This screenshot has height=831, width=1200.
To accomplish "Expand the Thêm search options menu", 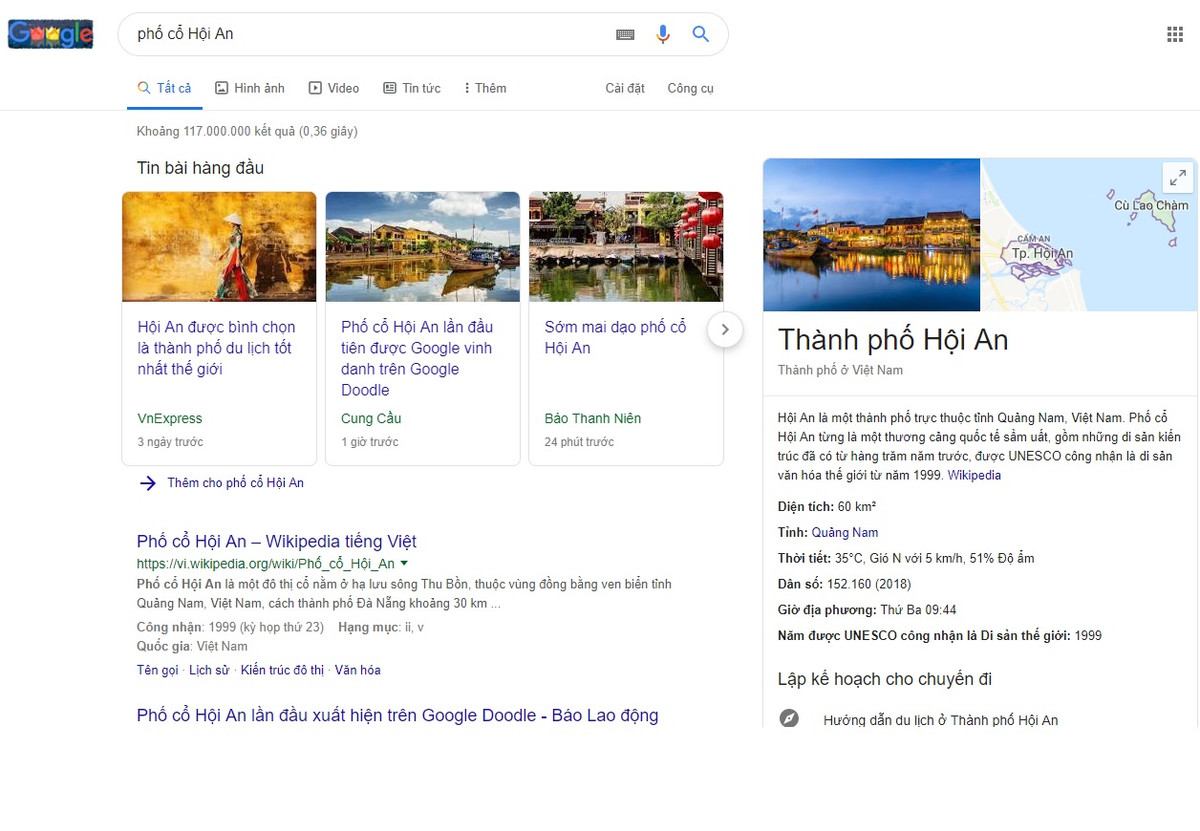I will [x=484, y=88].
